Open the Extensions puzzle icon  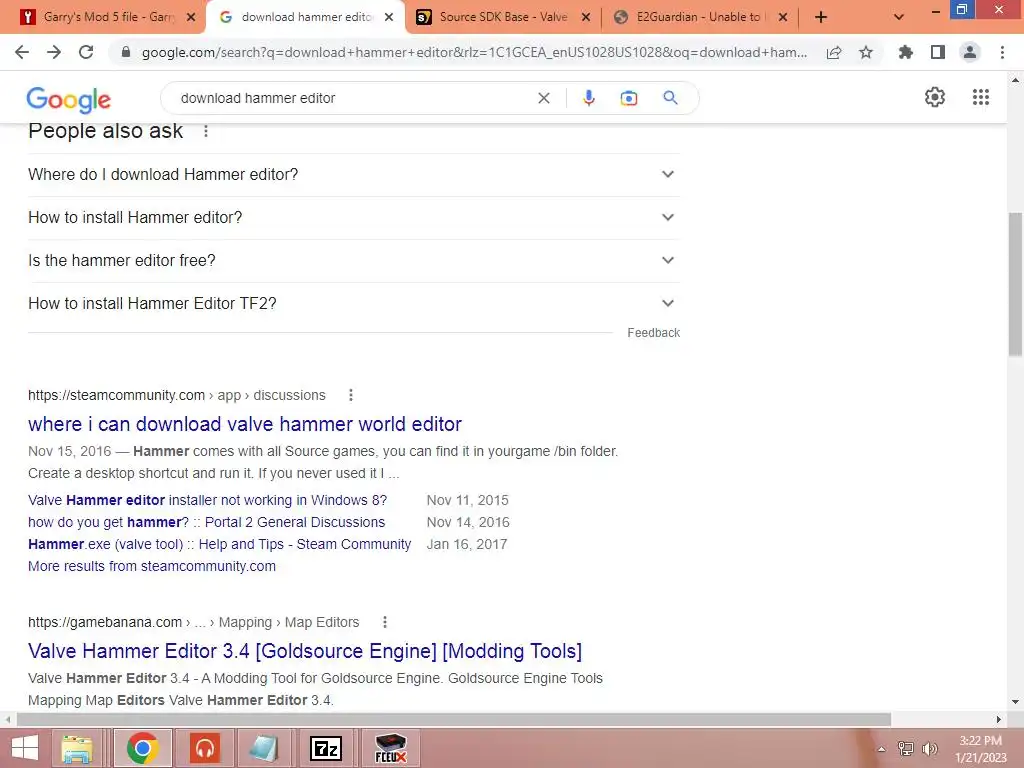pos(906,52)
